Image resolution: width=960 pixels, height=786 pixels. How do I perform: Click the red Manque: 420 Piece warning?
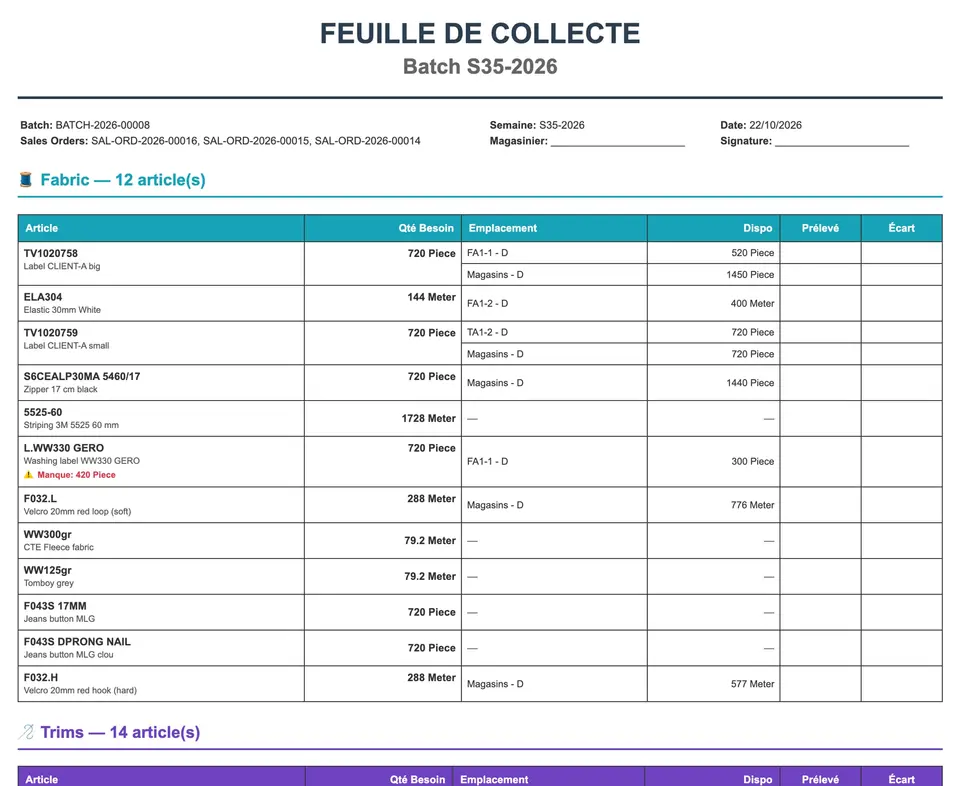coord(76,475)
